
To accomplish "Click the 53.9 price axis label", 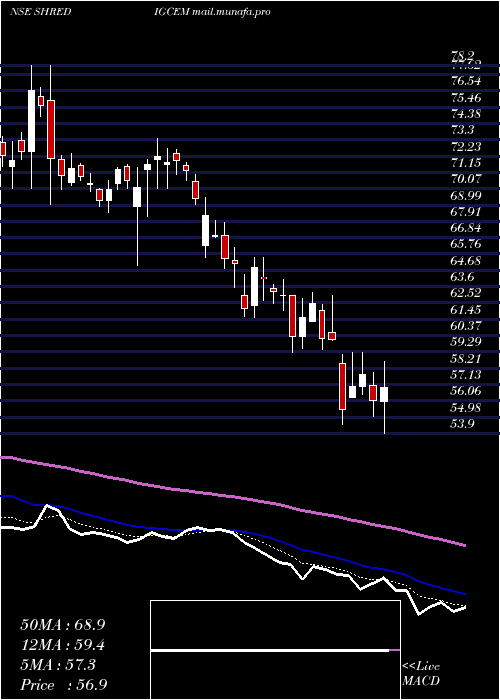I will click(x=462, y=424).
